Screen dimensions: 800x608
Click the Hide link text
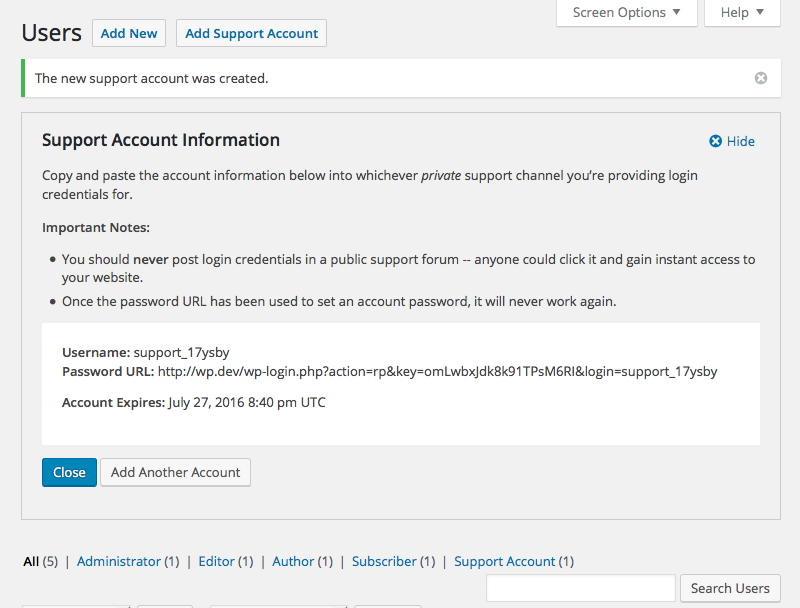[741, 141]
